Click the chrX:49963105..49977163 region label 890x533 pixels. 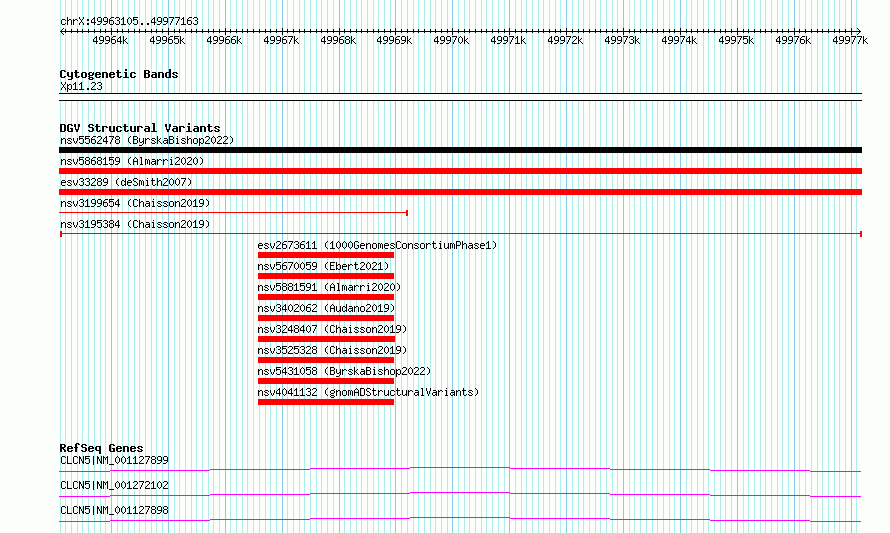click(129, 21)
